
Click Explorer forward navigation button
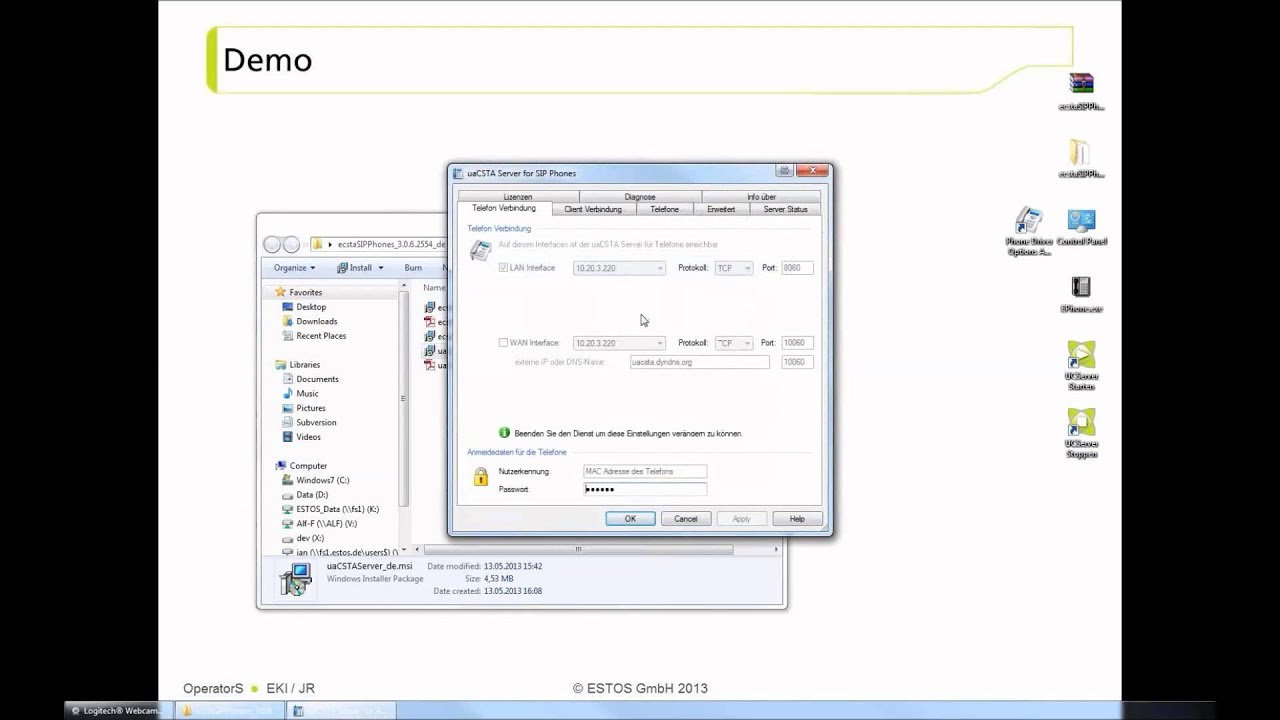[x=291, y=244]
